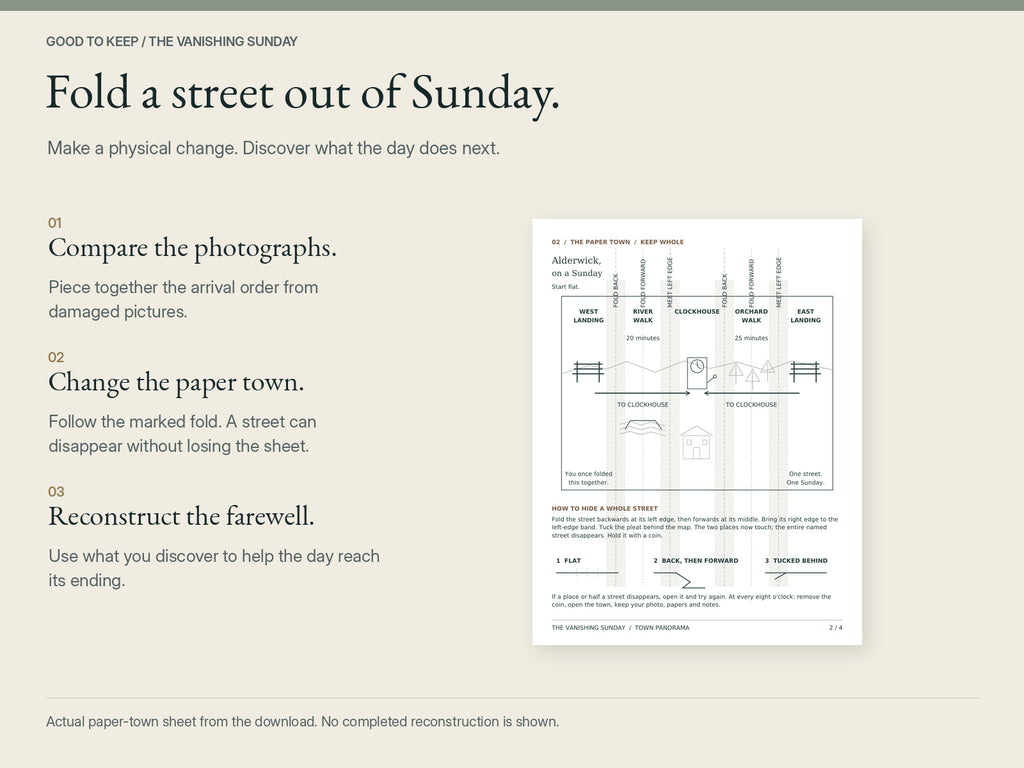The width and height of the screenshot is (1024, 768).
Task: Click text 'You once folded this together.'
Action: [588, 478]
